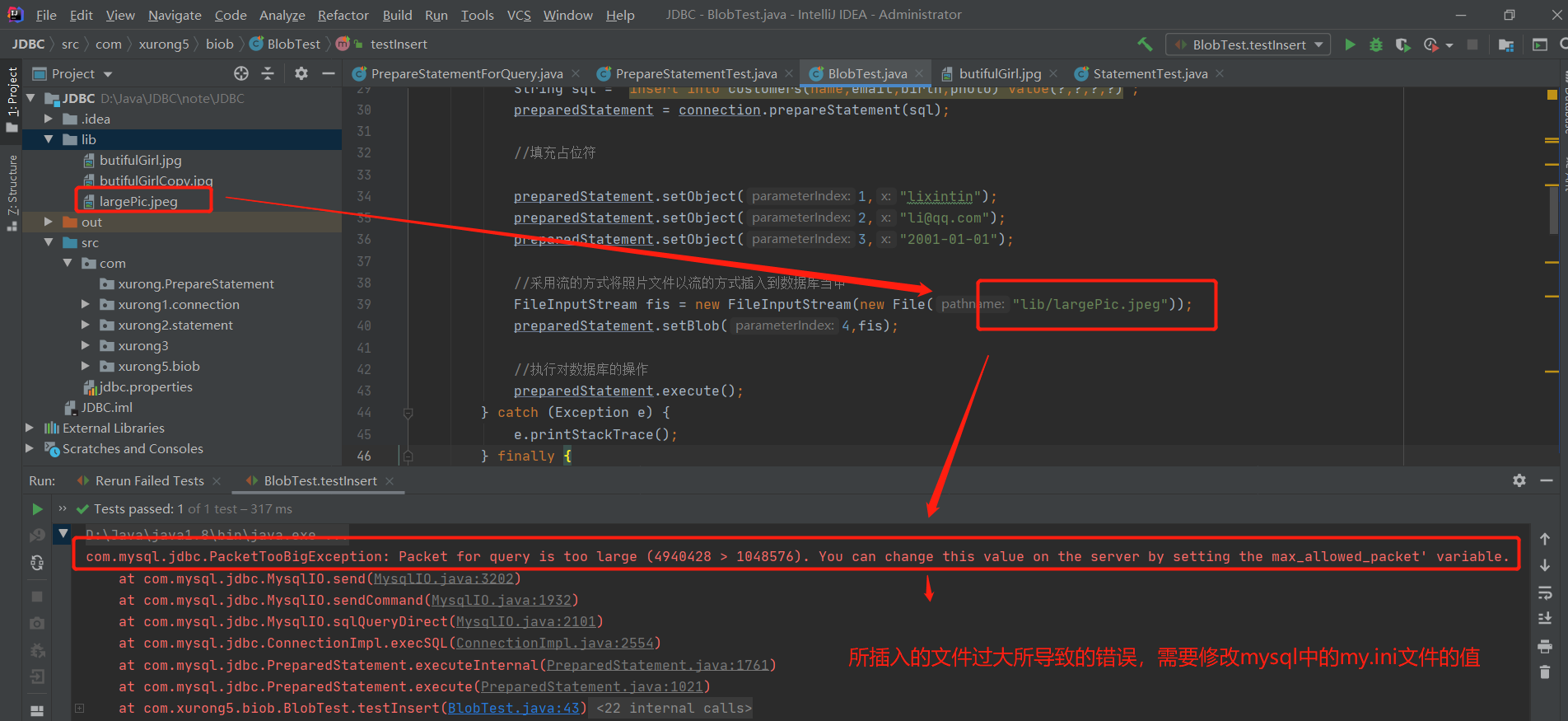Click the Stop icon in the Run sidebar
The image size is (1568, 721).
pos(37,596)
